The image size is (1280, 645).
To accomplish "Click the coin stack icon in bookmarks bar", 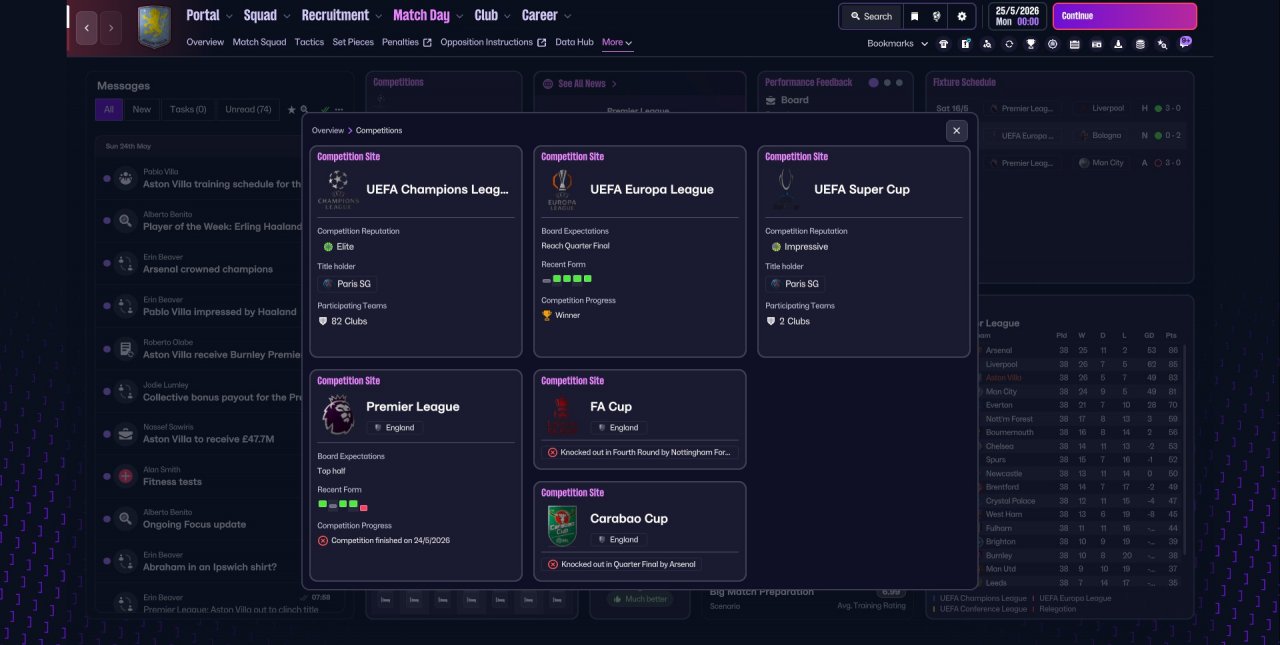I will (x=1140, y=44).
